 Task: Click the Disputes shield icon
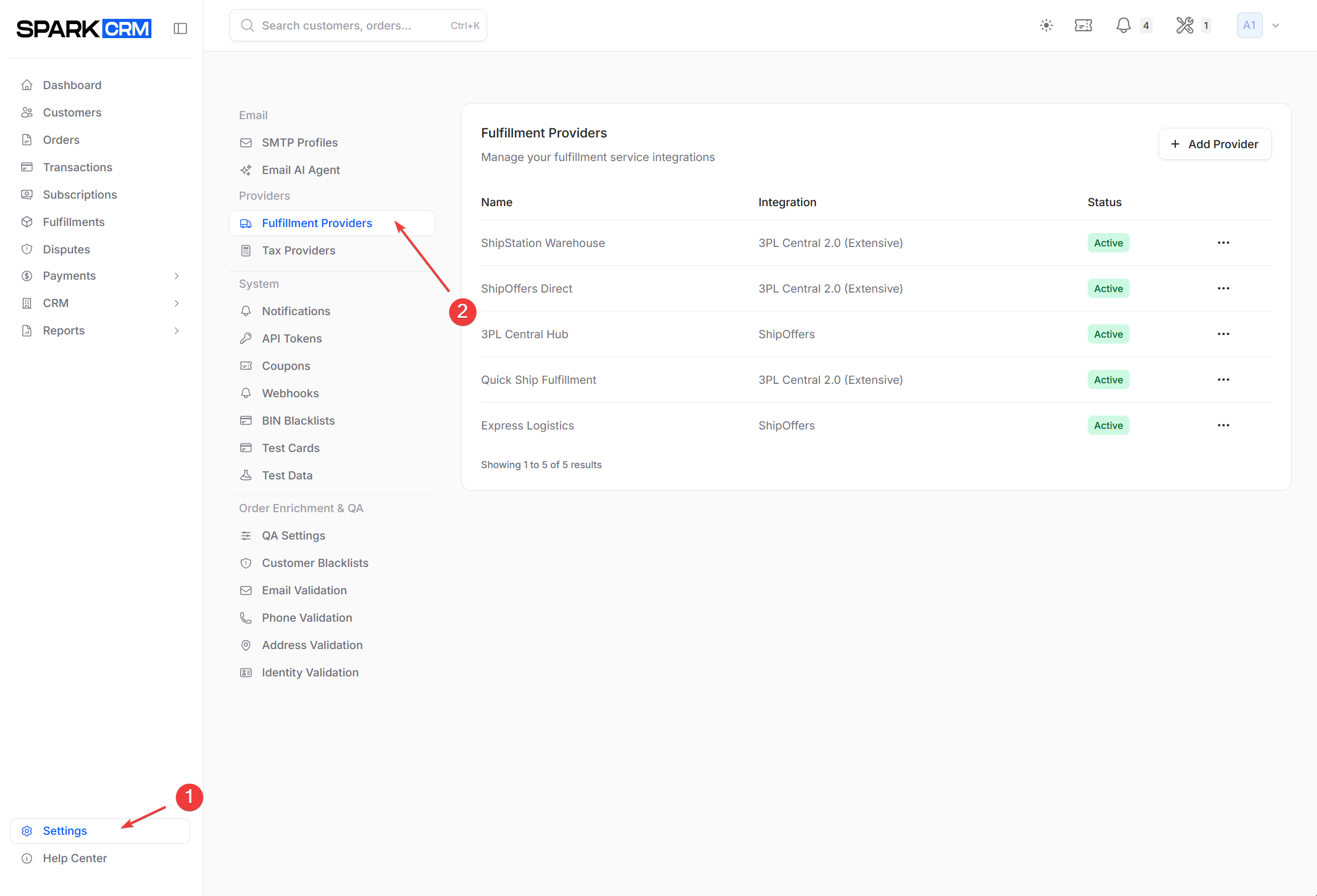pos(27,249)
